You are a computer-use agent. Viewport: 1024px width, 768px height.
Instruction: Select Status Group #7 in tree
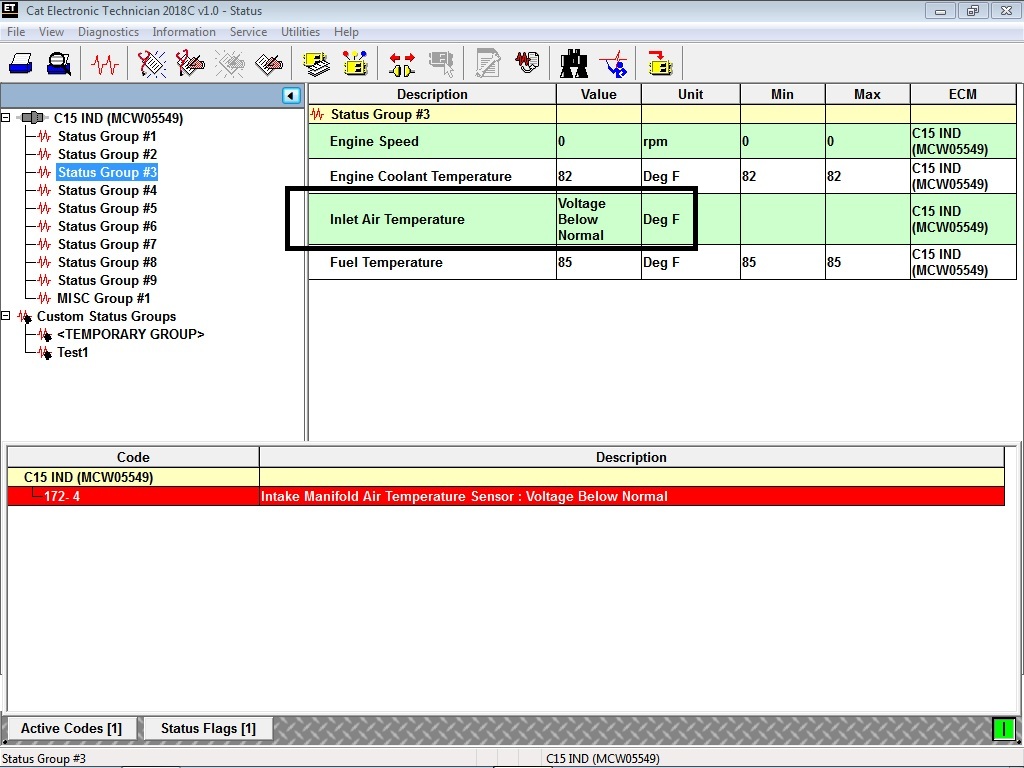(107, 244)
